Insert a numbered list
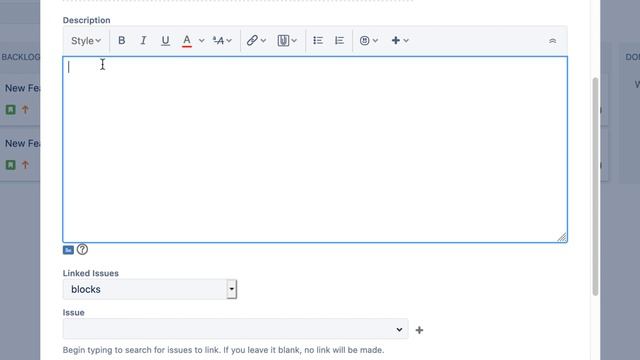 (339, 40)
